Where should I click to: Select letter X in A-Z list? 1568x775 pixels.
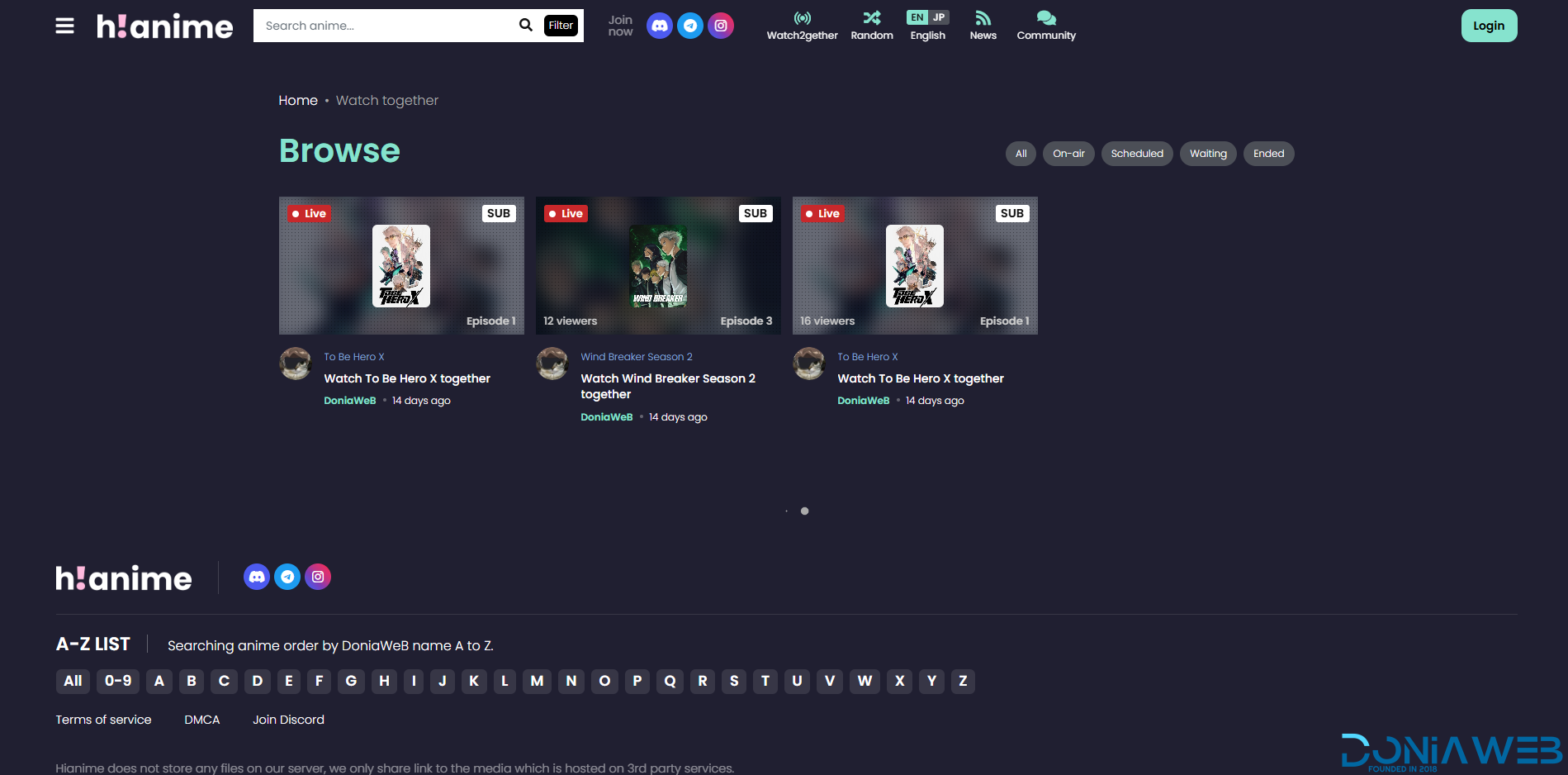(x=900, y=681)
